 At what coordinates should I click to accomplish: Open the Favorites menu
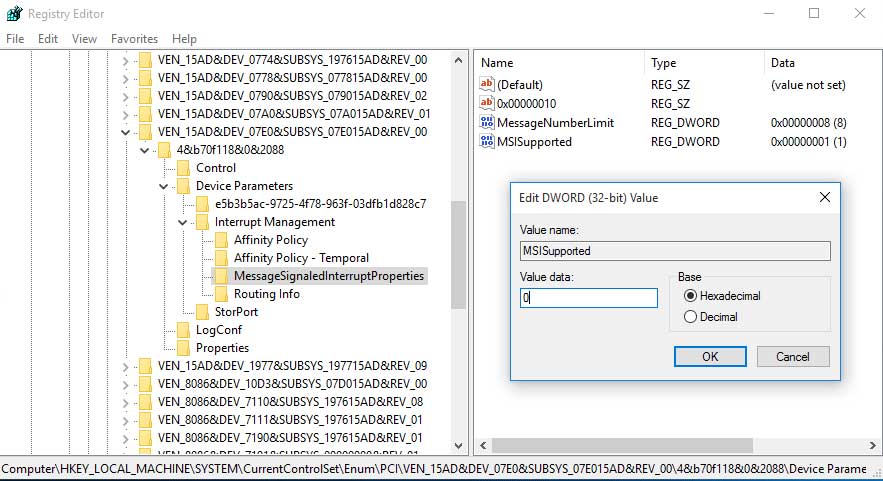point(135,39)
